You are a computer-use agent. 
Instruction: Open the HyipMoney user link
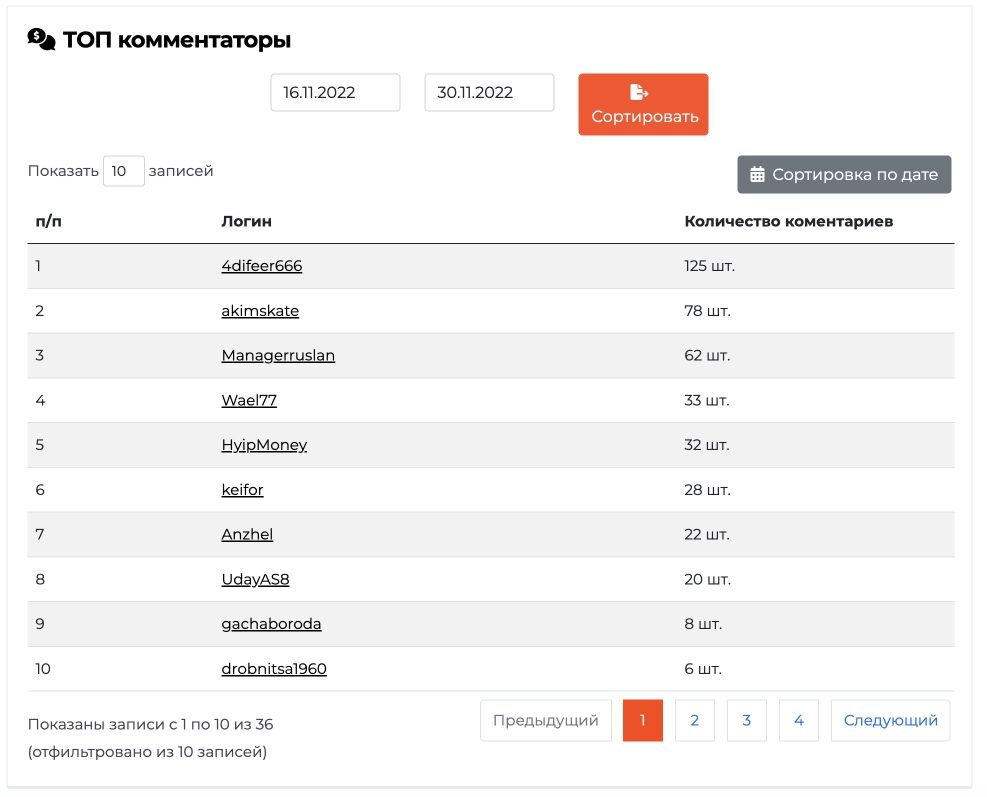[264, 445]
